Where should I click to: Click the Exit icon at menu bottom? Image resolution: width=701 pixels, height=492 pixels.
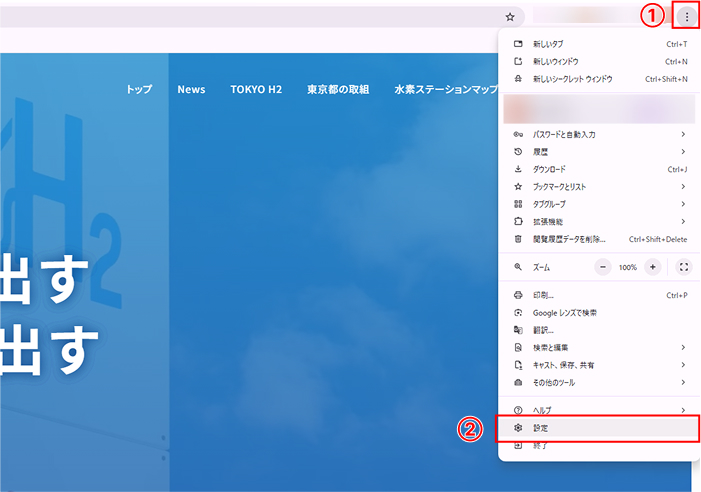pos(518,446)
